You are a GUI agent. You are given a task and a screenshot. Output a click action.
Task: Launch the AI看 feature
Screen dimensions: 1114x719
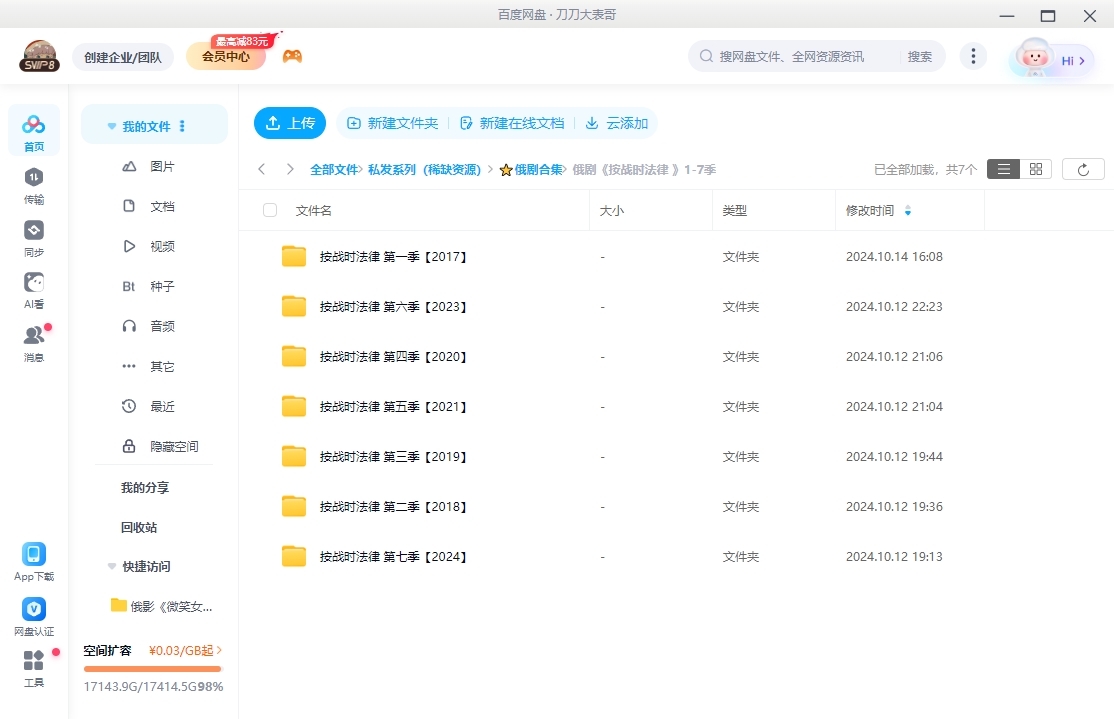pyautogui.click(x=34, y=290)
